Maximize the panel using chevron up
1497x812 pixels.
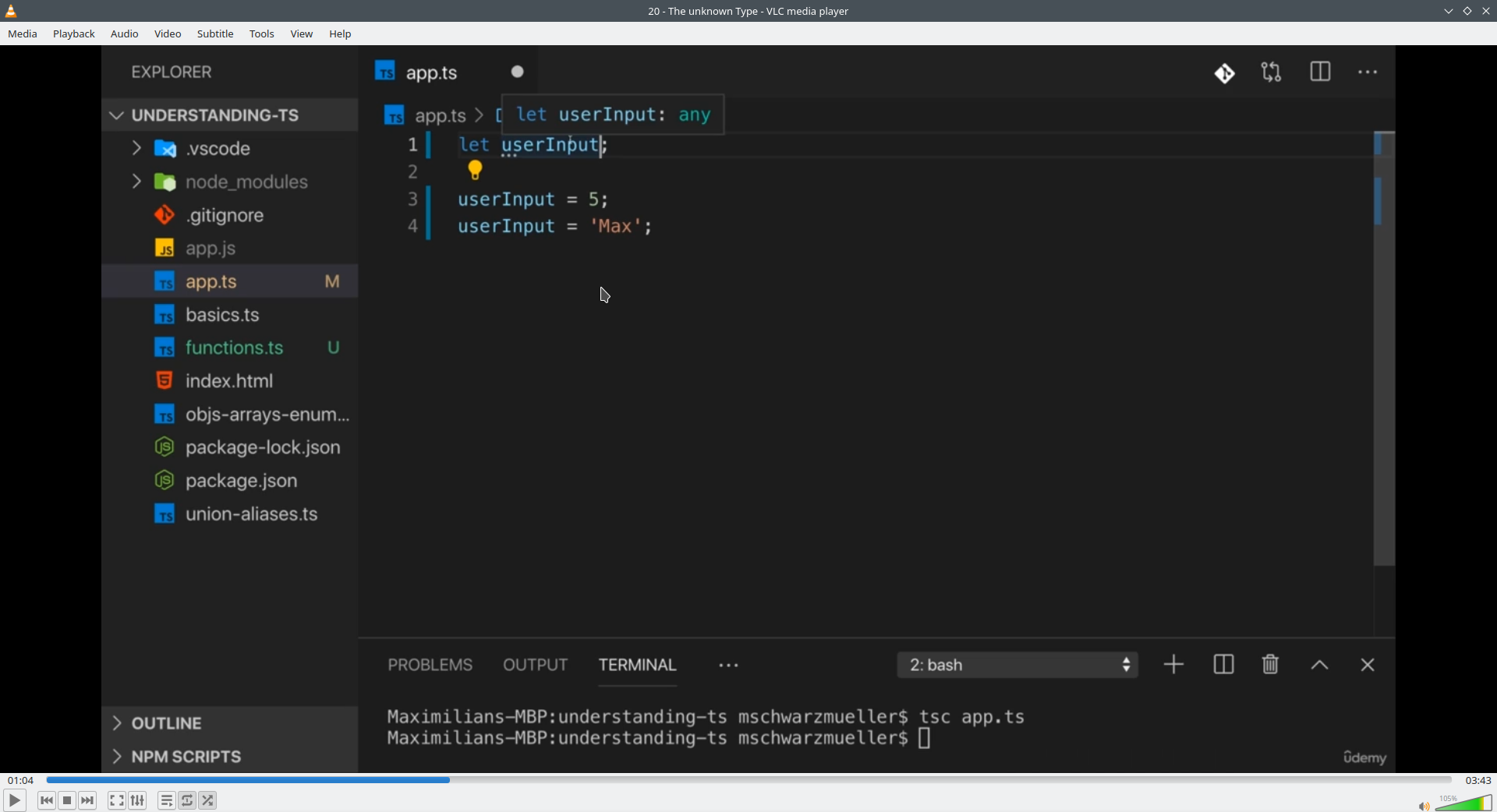tap(1319, 665)
